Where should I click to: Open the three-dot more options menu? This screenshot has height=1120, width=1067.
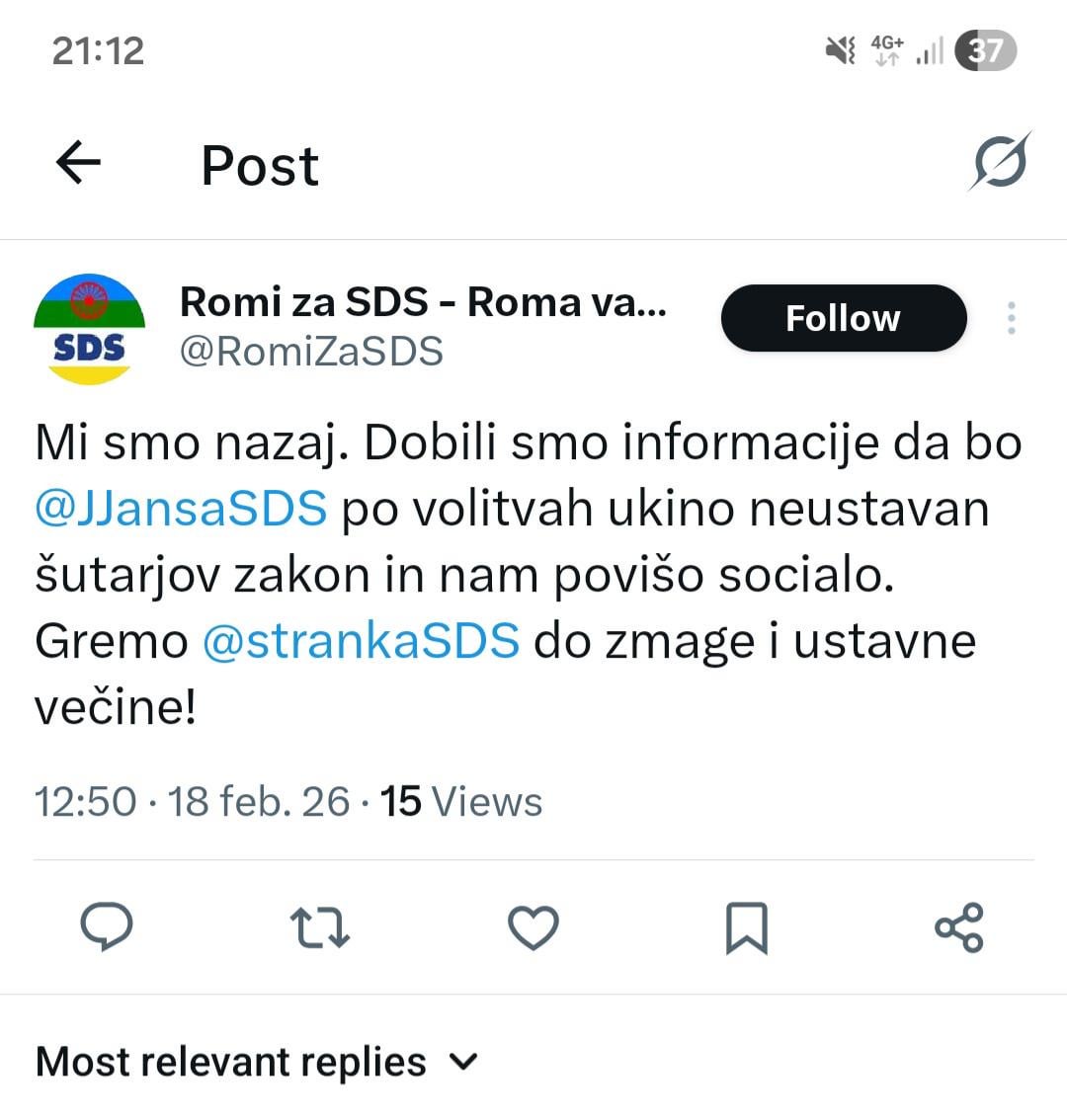[1011, 318]
